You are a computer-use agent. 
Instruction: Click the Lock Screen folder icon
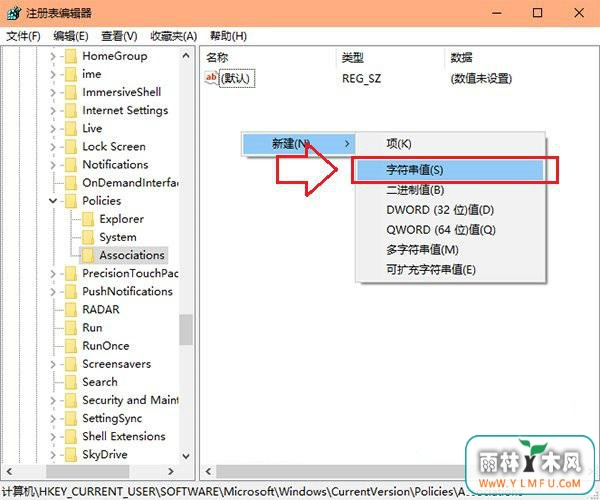71,147
